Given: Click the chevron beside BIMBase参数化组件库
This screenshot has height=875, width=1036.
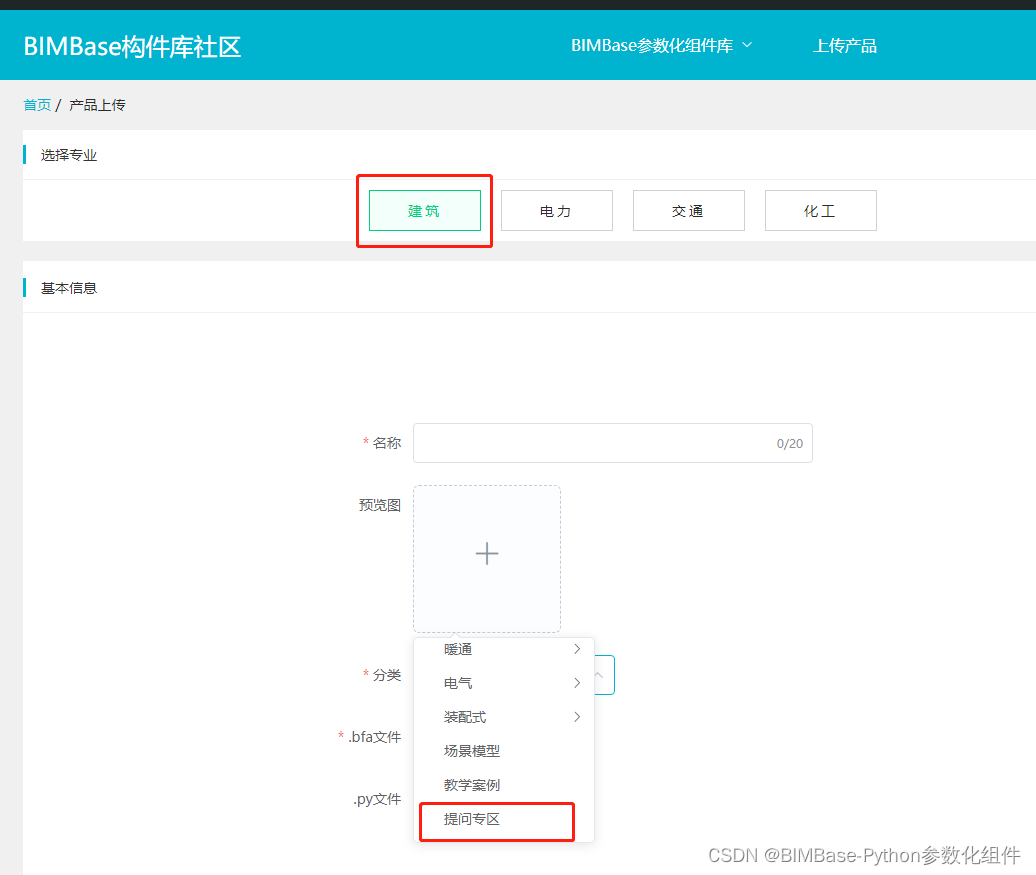Looking at the screenshot, I should coord(747,45).
